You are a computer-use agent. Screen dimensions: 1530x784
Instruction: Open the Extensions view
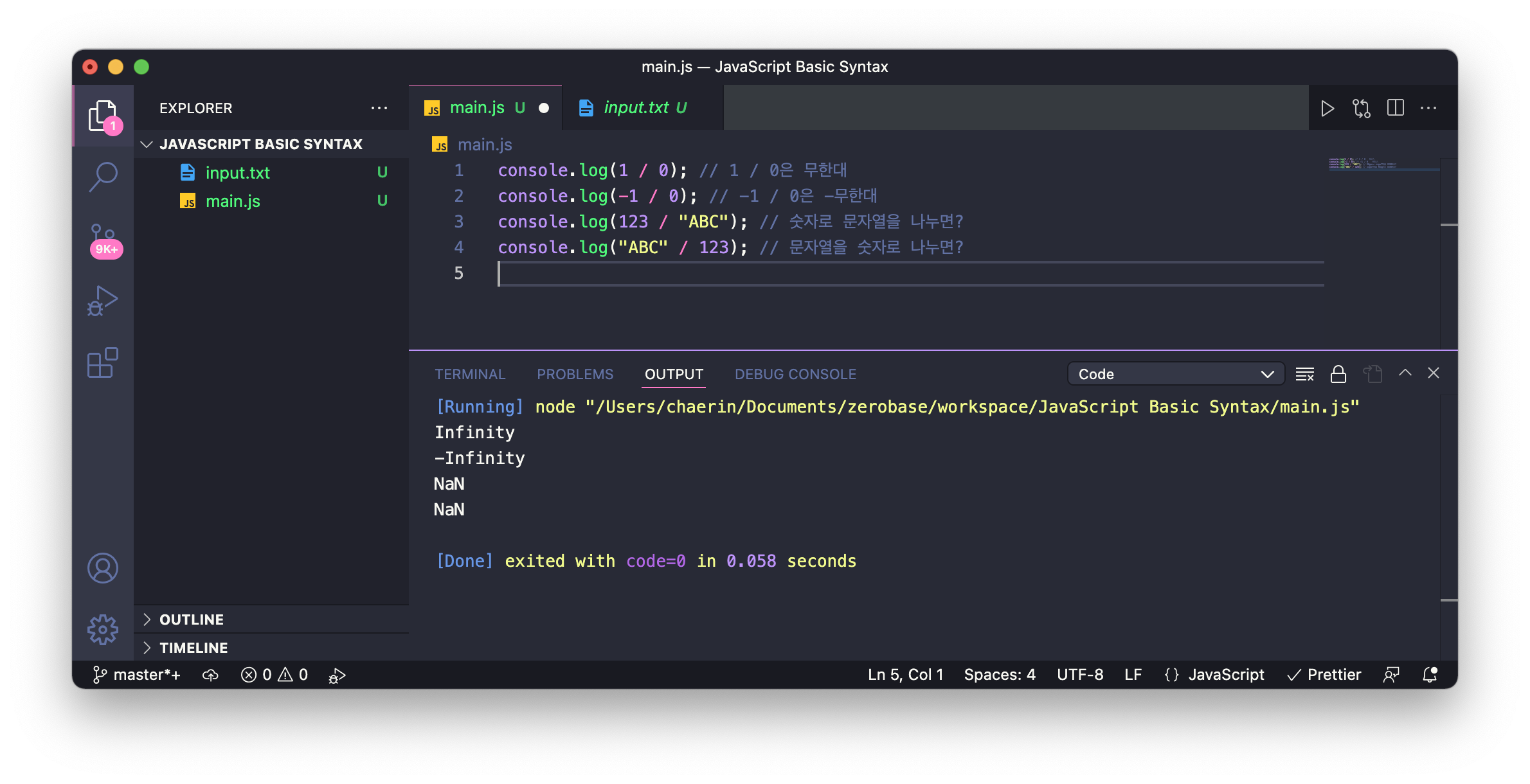click(x=103, y=363)
